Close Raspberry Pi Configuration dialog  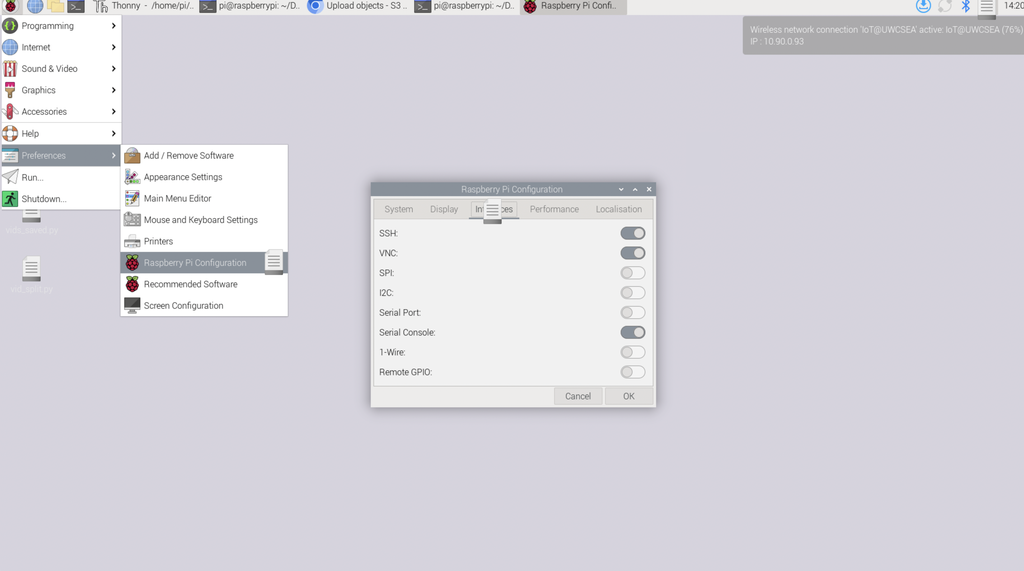pos(649,189)
